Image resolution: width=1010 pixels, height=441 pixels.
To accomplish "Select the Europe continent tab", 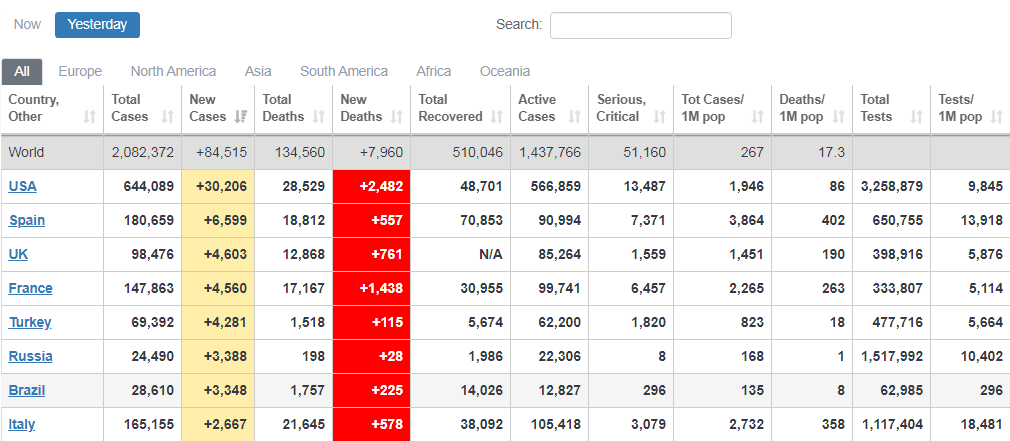I will pos(80,71).
